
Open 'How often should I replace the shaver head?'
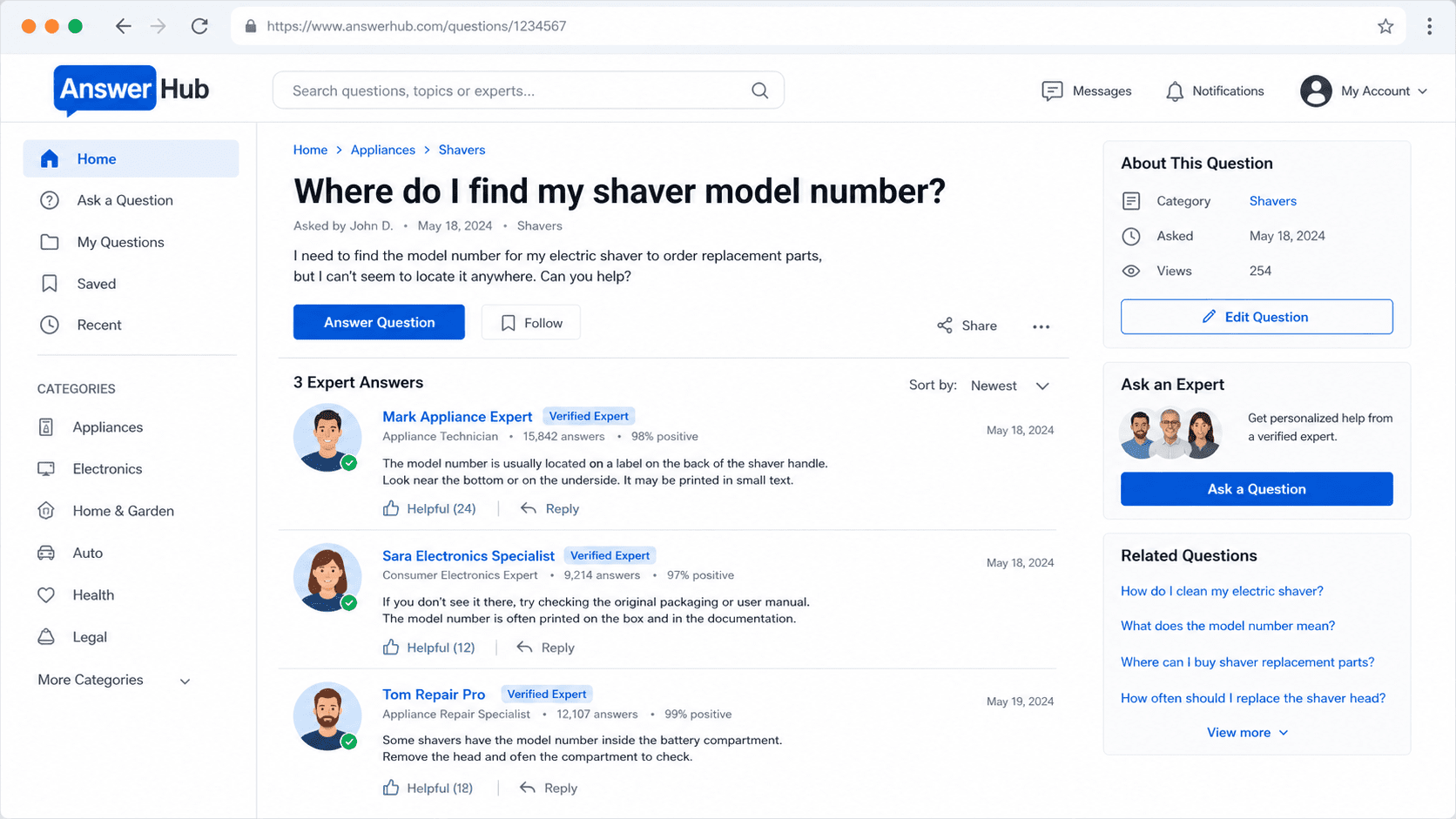[x=1253, y=698]
